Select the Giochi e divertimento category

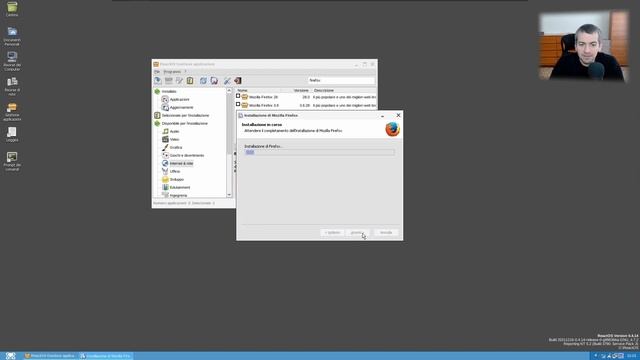[x=187, y=156]
